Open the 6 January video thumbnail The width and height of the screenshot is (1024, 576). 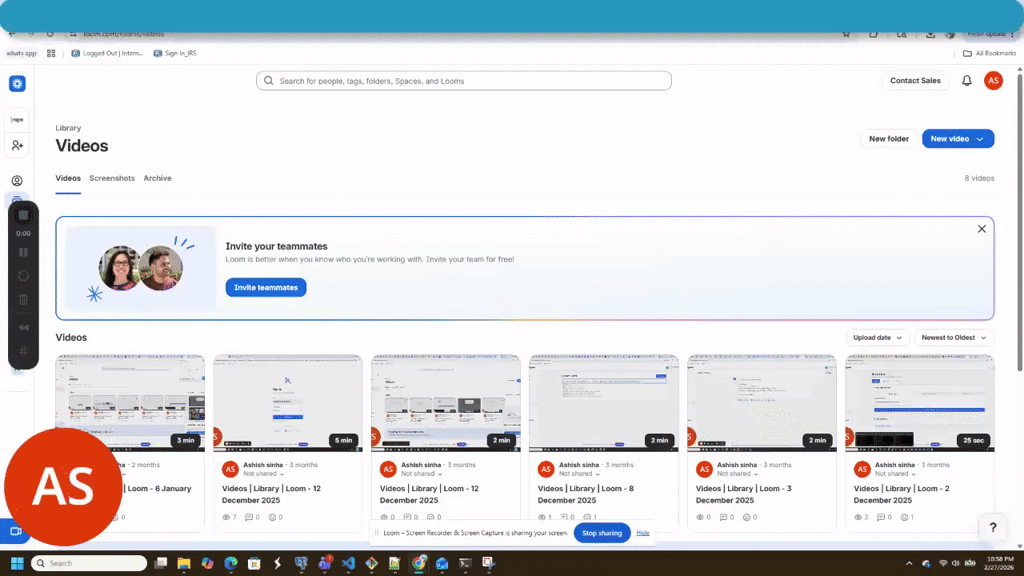point(130,403)
